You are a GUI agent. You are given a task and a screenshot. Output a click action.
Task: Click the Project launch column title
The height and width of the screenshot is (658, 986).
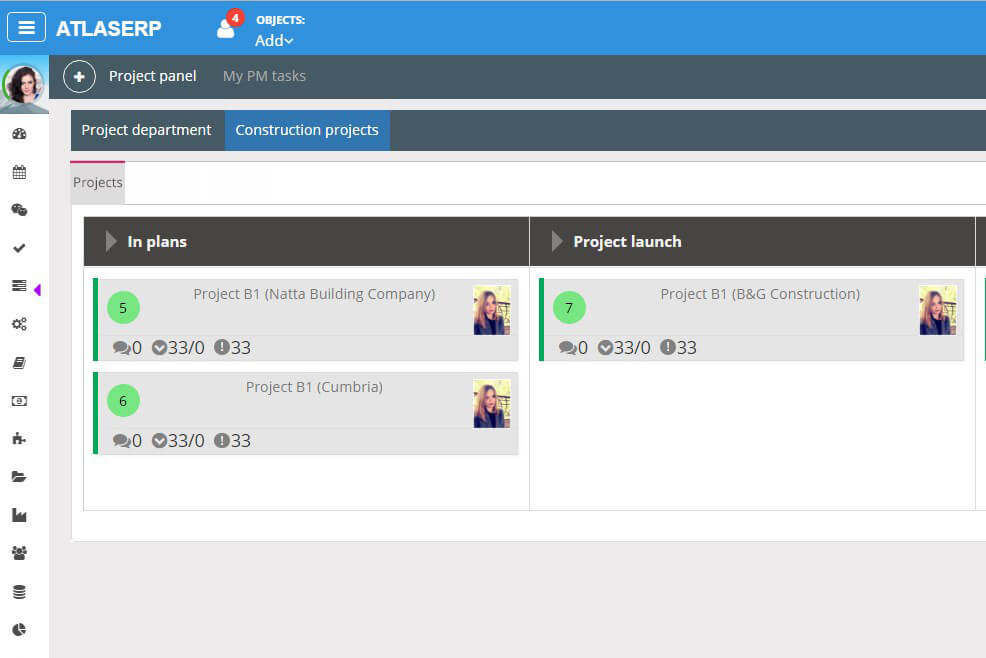click(x=628, y=242)
